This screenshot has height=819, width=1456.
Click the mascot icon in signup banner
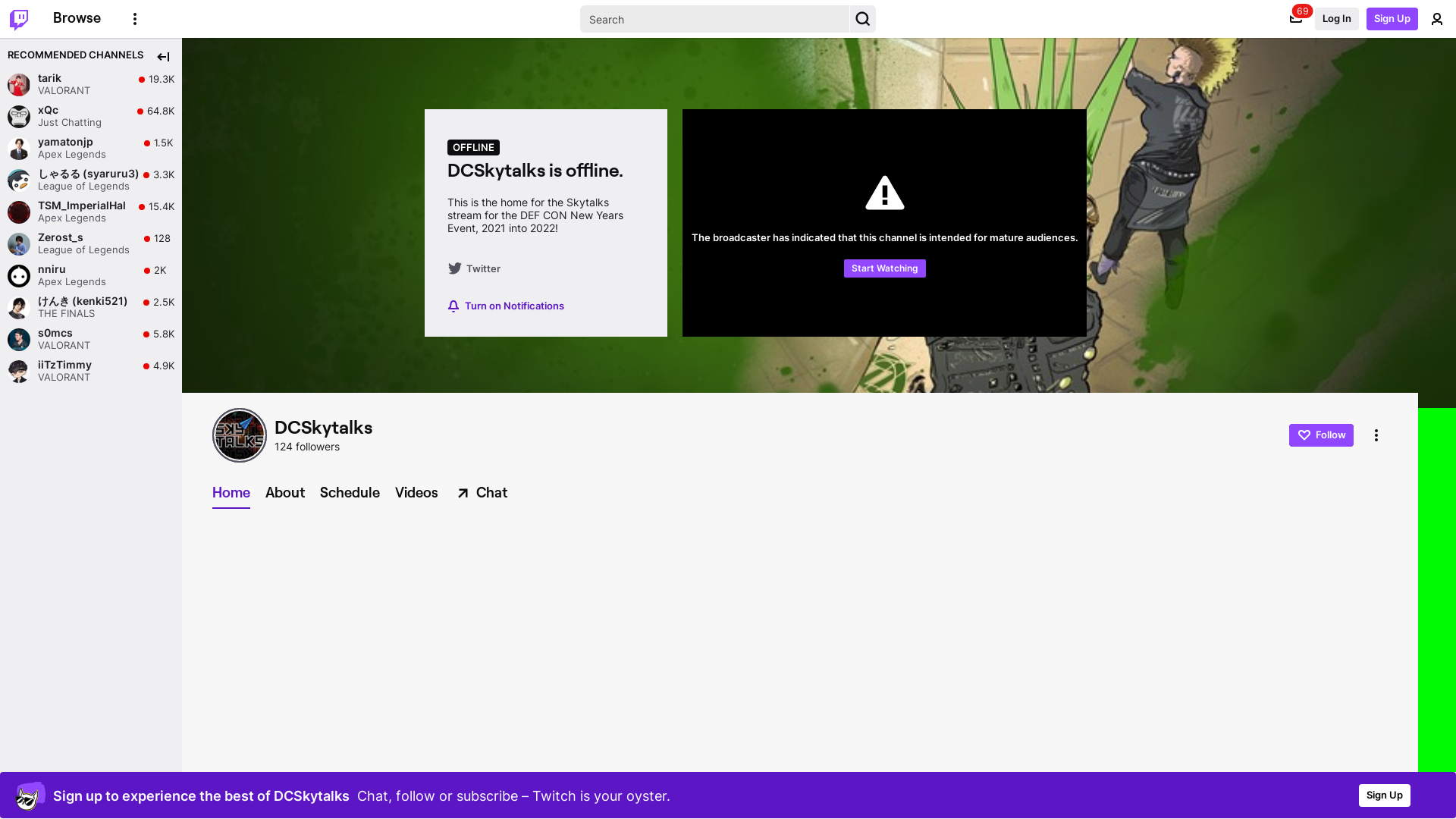(x=30, y=795)
